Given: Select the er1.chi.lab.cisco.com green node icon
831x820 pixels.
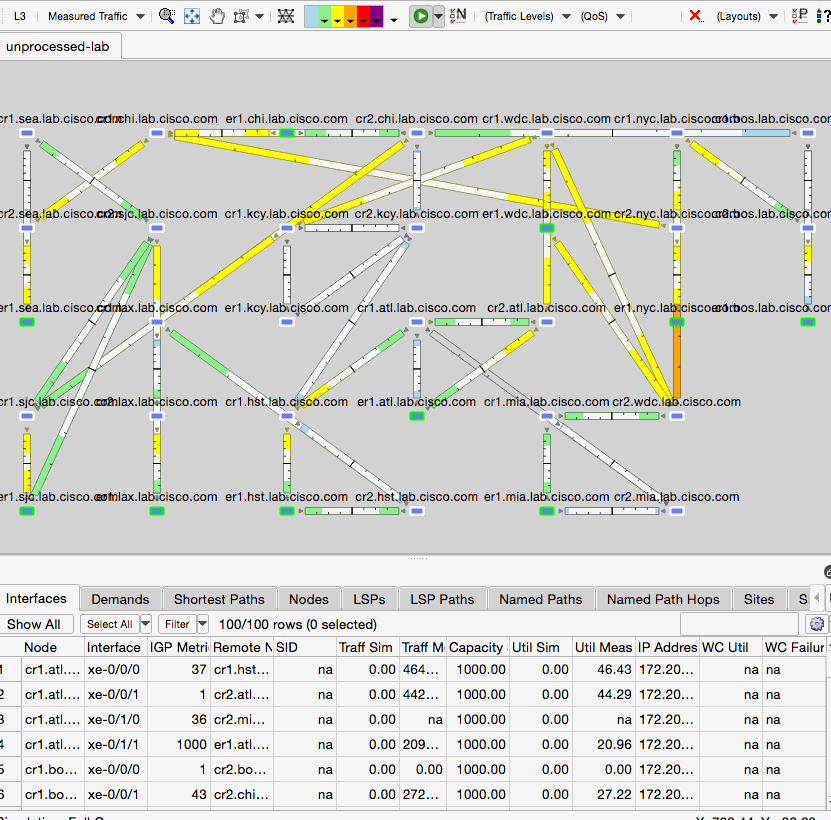Looking at the screenshot, I should point(287,133).
